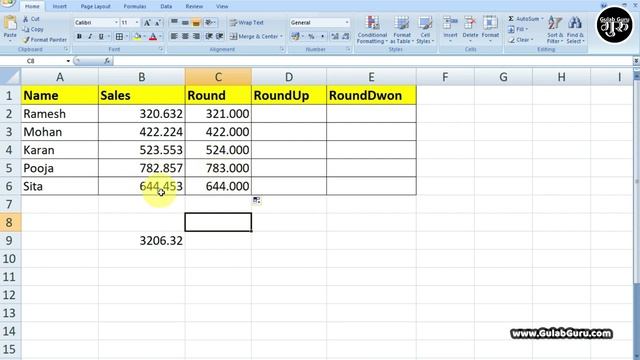Click the Insert Function fx icon

(x=107, y=61)
